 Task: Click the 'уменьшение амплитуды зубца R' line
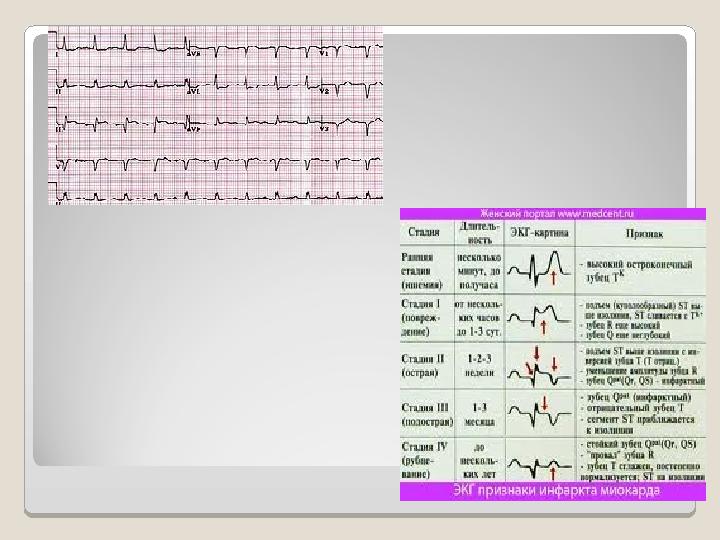(x=639, y=371)
